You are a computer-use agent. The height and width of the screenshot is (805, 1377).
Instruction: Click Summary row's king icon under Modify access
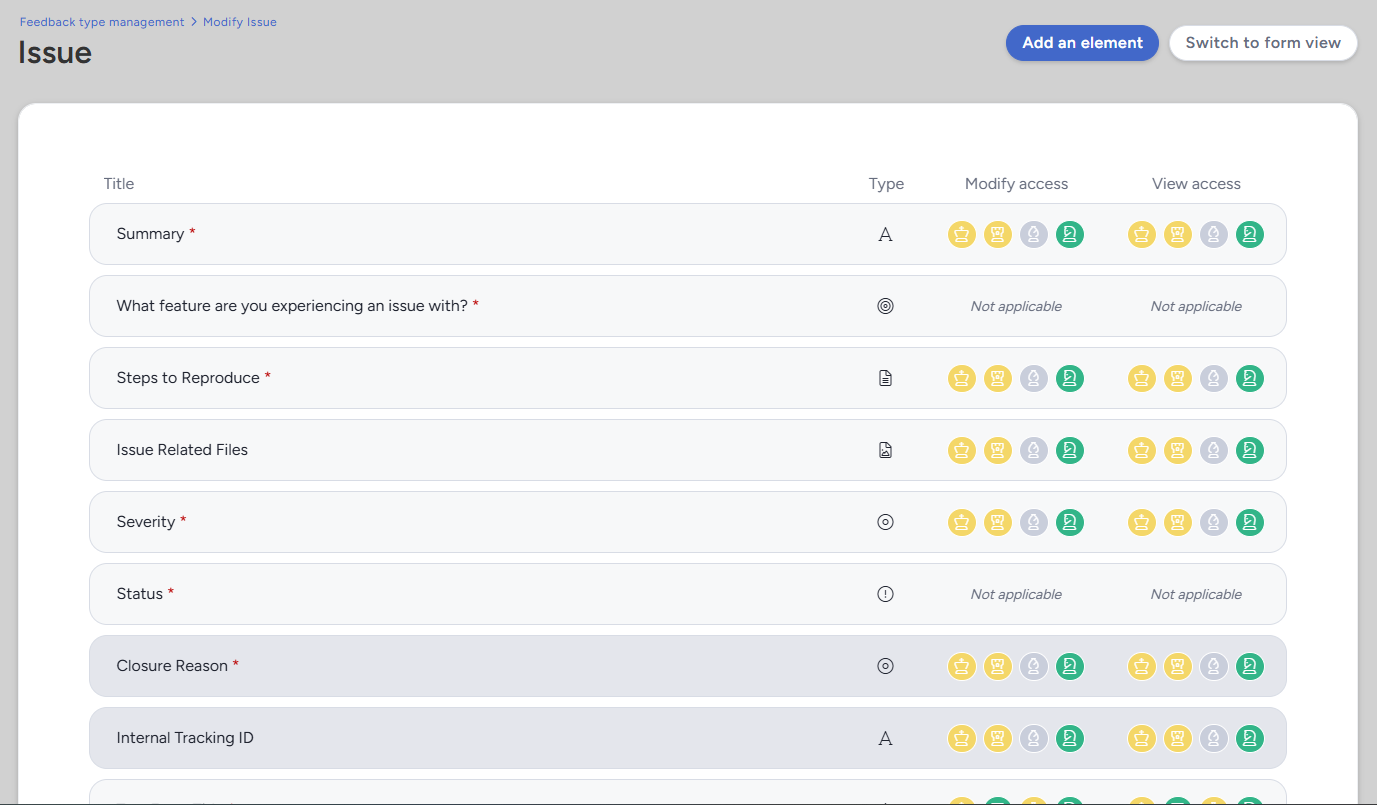click(x=962, y=234)
